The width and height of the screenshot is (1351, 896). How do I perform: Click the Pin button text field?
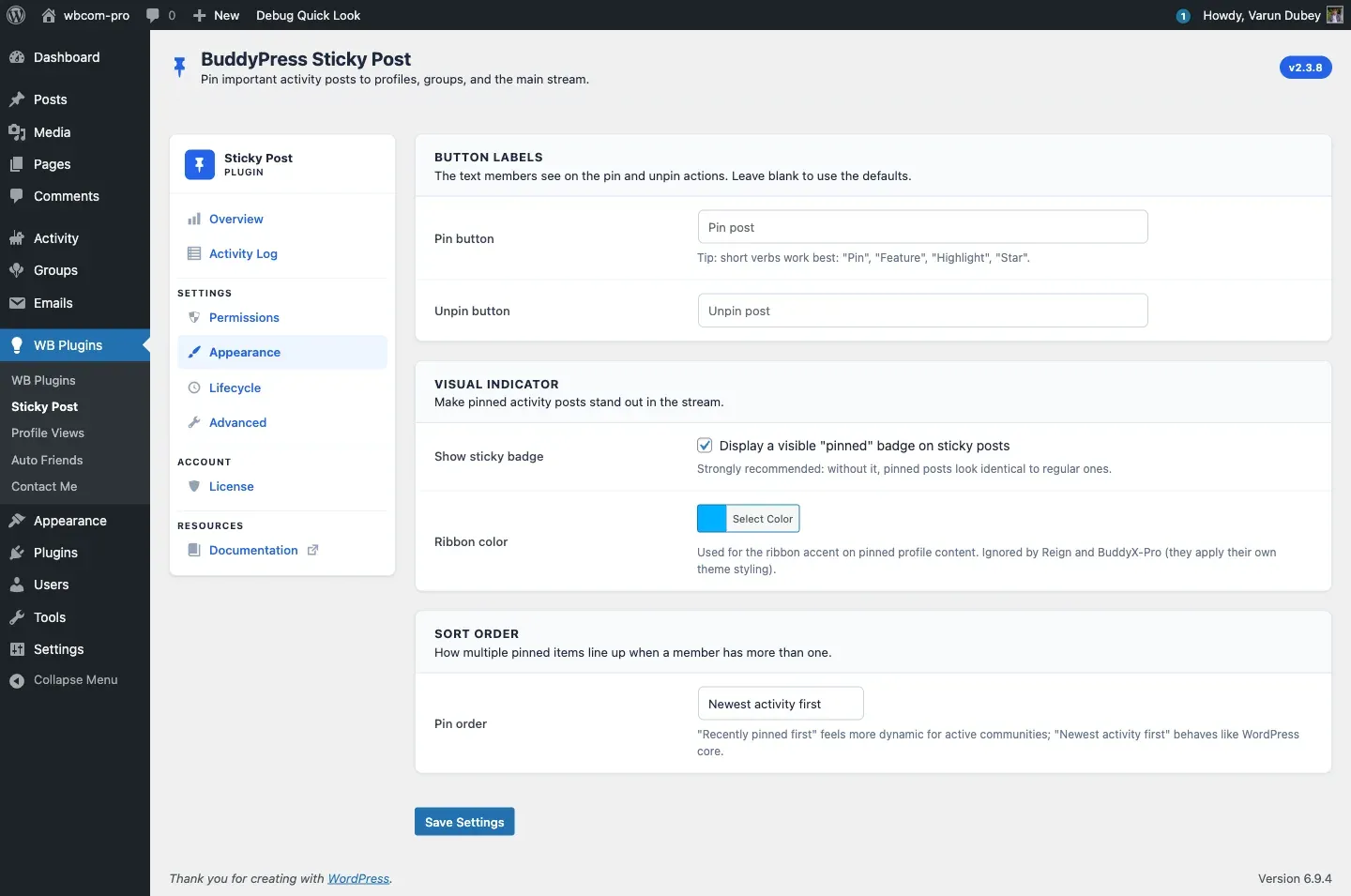coord(923,227)
